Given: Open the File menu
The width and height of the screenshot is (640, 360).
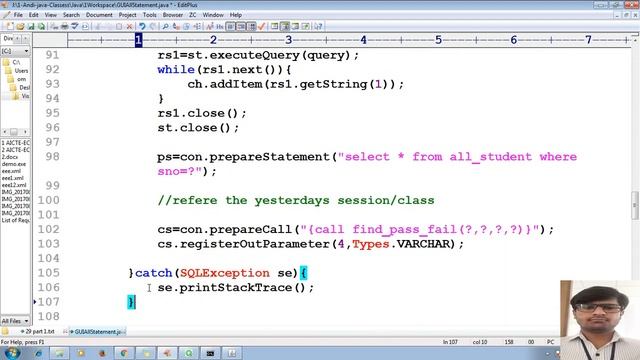Looking at the screenshot, I should tap(18, 15).
